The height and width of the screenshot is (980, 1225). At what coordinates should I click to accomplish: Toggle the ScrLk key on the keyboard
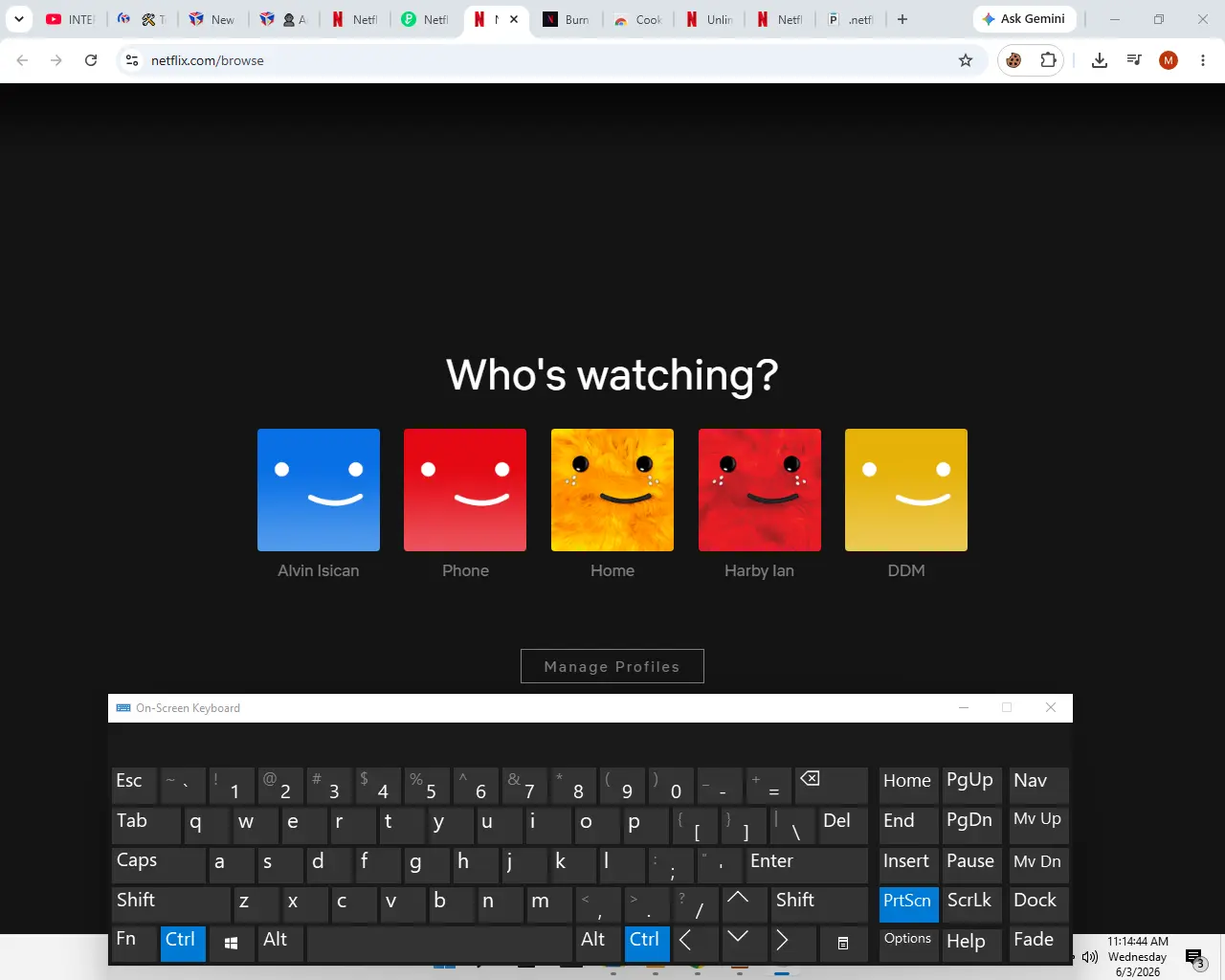click(972, 902)
